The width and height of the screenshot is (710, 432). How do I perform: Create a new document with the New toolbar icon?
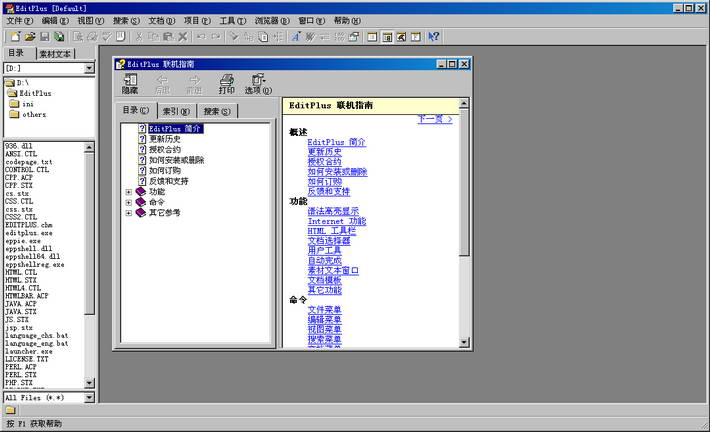coord(15,37)
